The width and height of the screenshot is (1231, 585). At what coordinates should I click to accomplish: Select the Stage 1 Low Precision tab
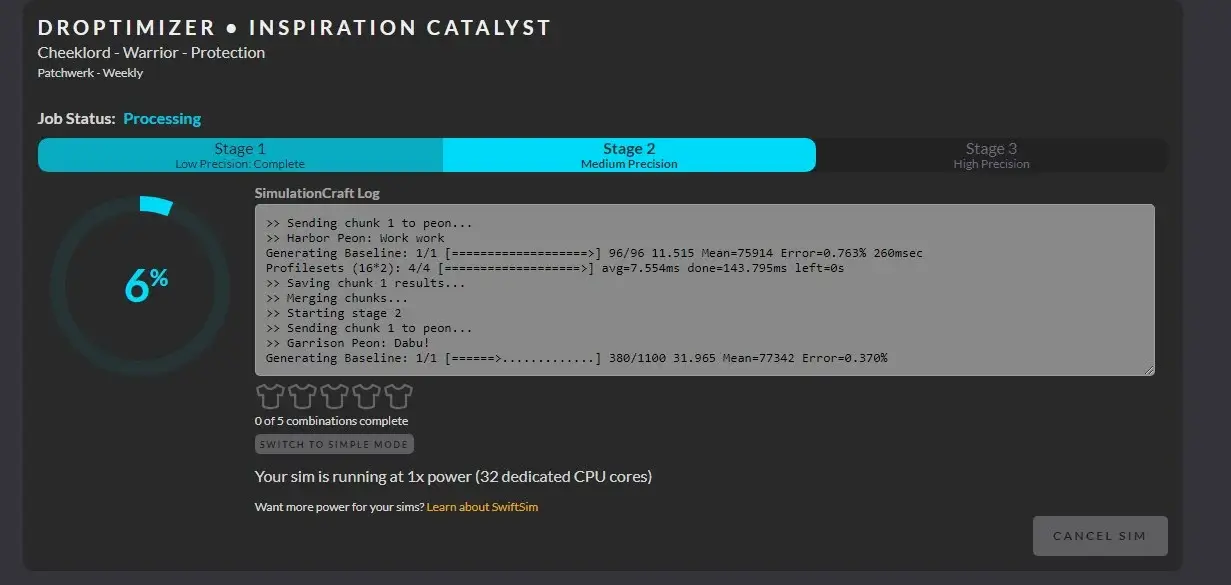[x=240, y=155]
